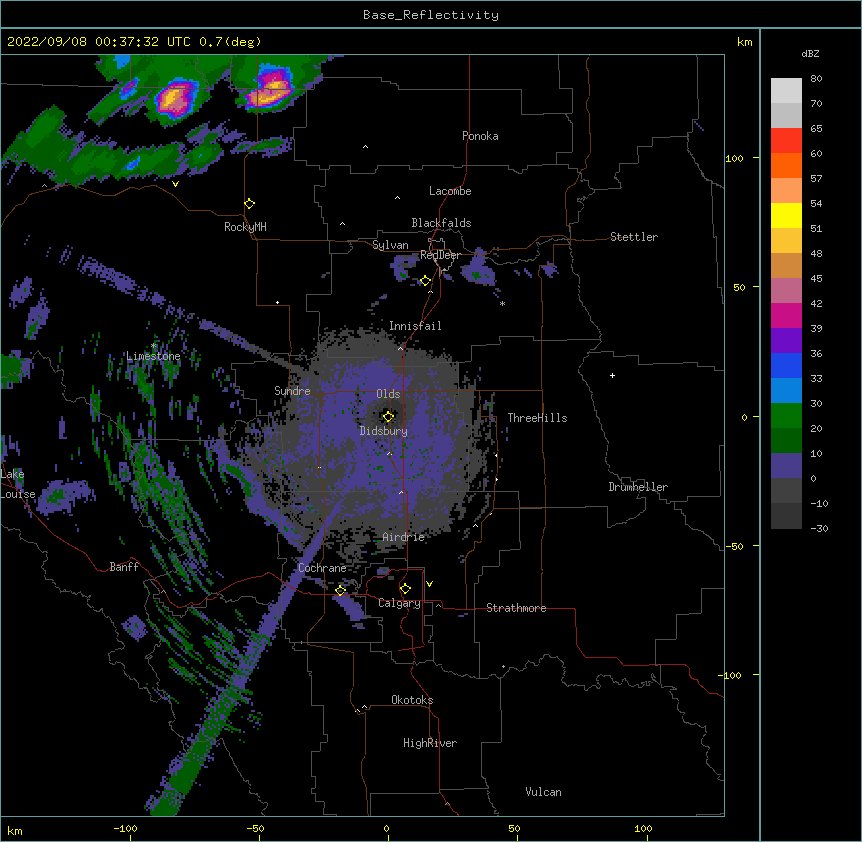Click the Cochrane town label
The width and height of the screenshot is (862, 842).
tap(322, 568)
